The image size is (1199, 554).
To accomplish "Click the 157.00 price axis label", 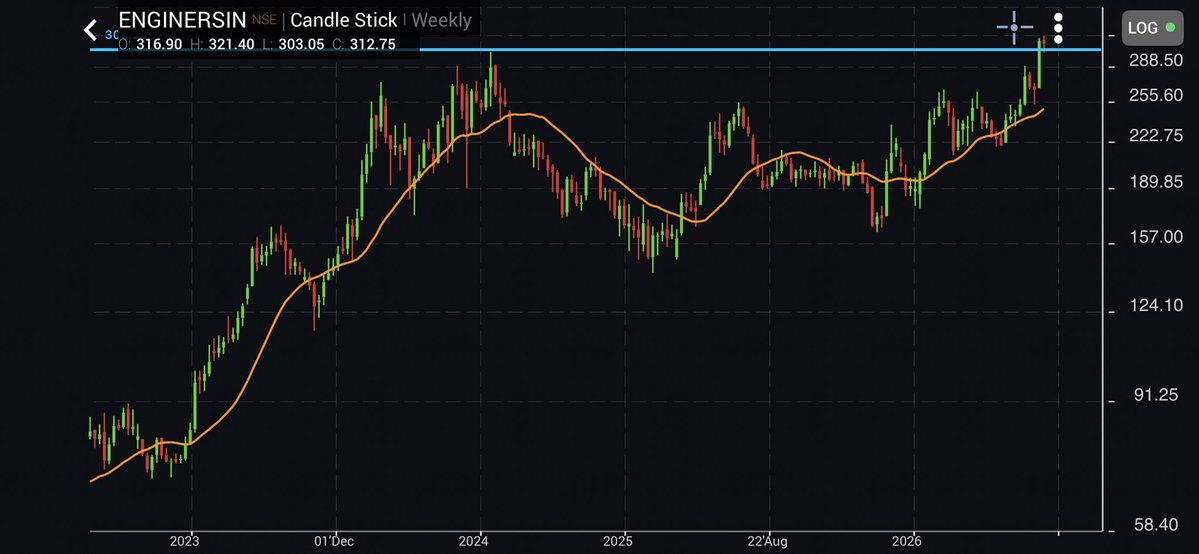I will (1156, 237).
